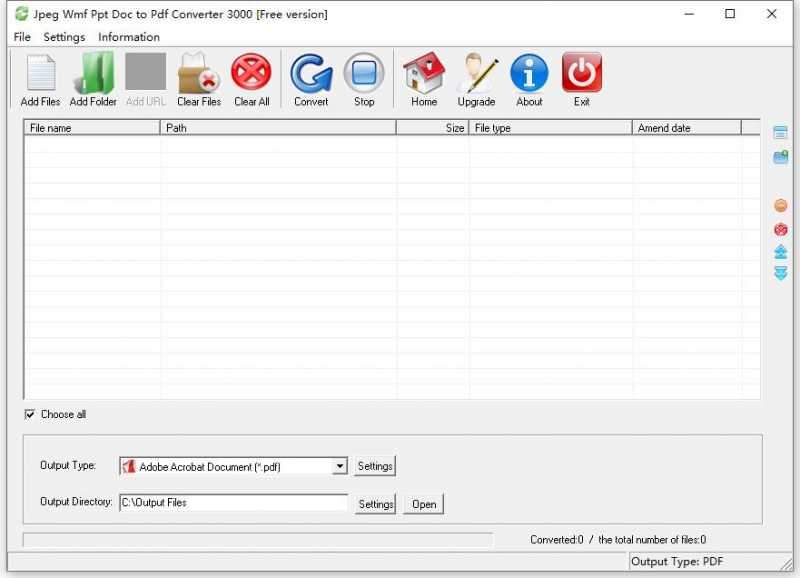This screenshot has width=800, height=578.
Task: Toggle the Choose all checkbox
Action: click(31, 414)
